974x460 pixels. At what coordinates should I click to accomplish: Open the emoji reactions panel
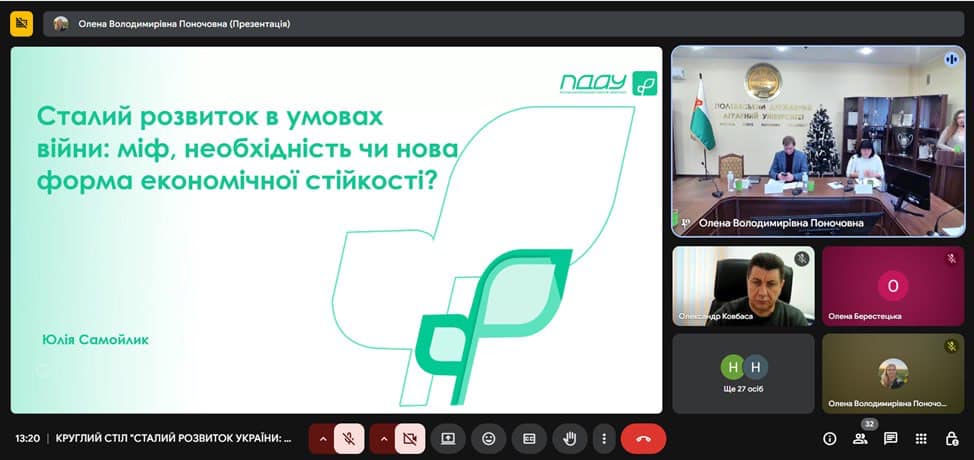coord(489,438)
